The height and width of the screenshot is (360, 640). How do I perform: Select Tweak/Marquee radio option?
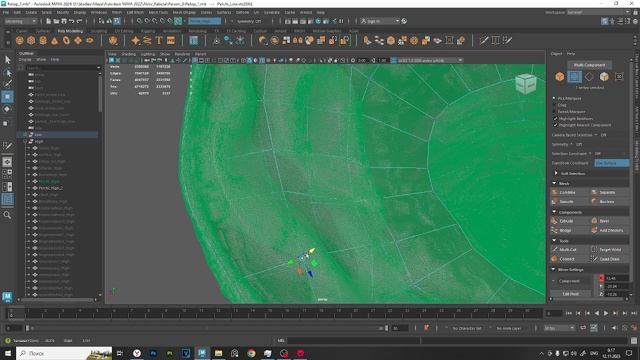tap(554, 111)
